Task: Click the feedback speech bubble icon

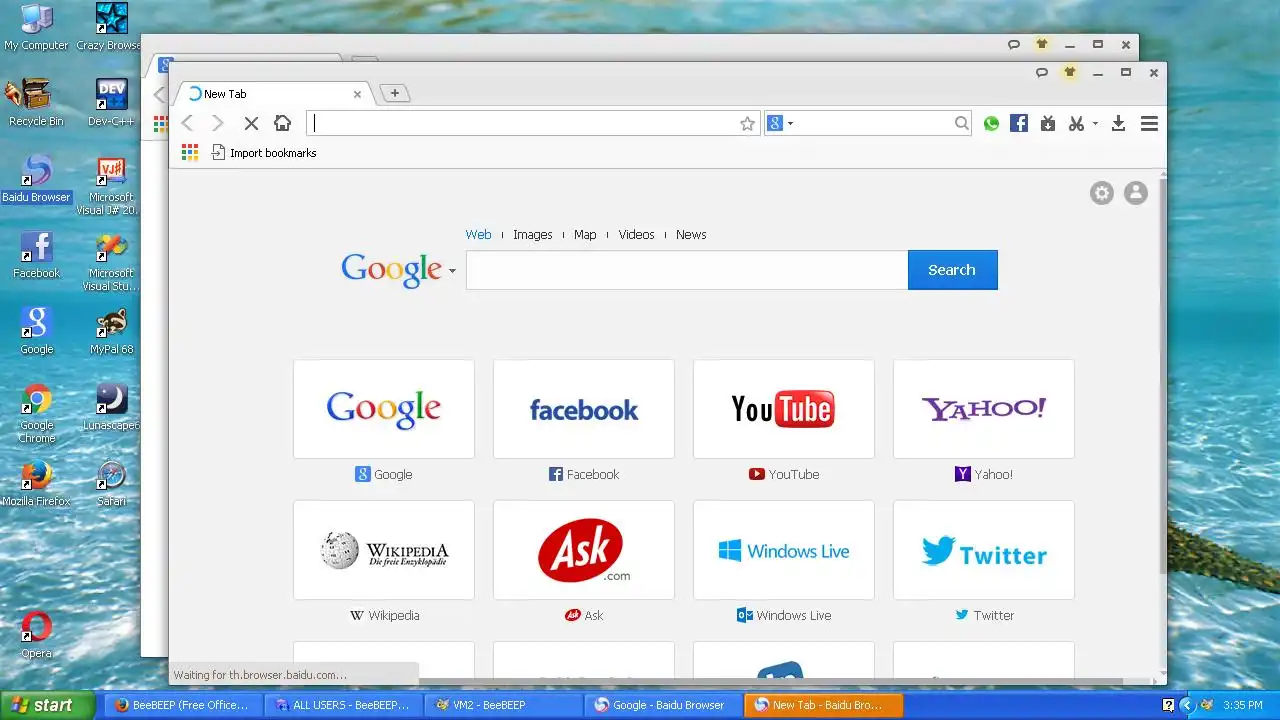Action: pyautogui.click(x=1041, y=72)
